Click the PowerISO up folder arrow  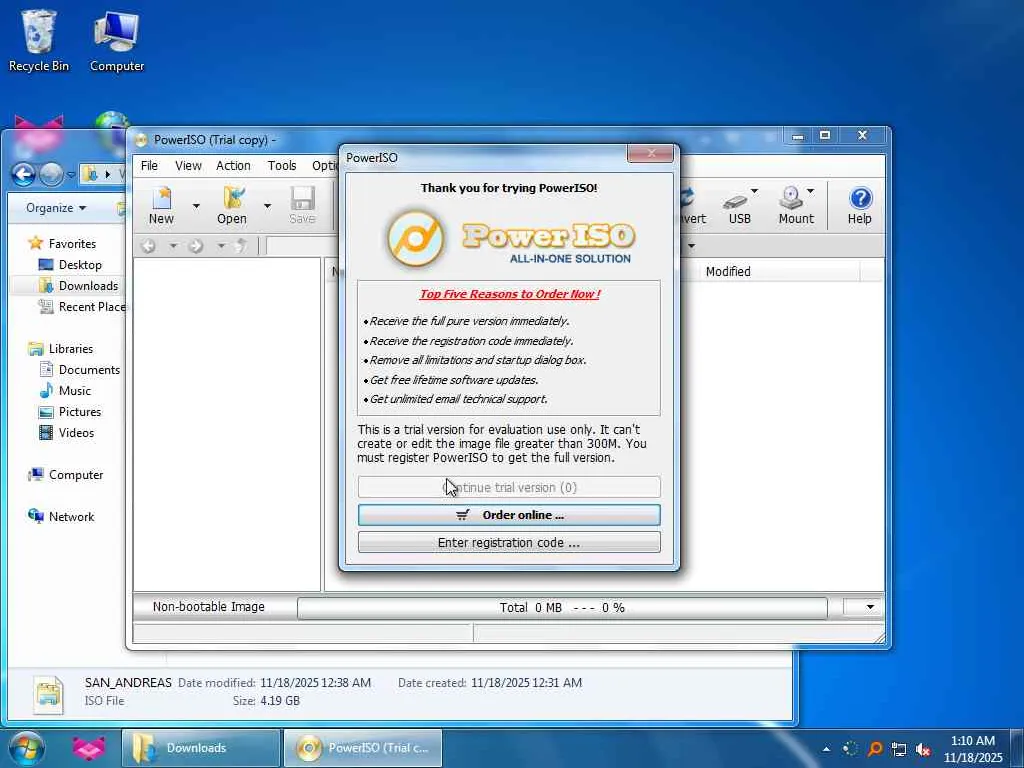point(242,246)
